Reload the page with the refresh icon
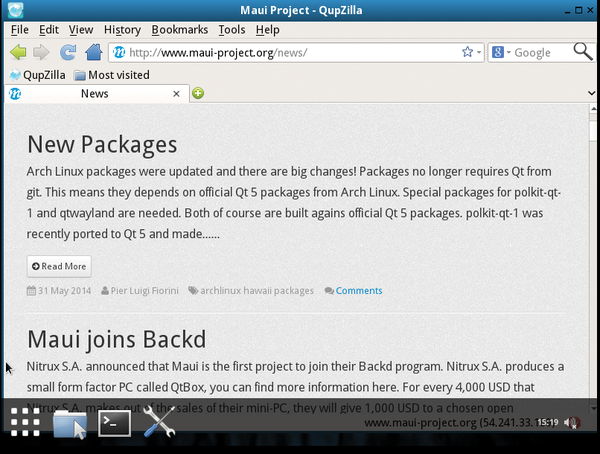 (68, 52)
